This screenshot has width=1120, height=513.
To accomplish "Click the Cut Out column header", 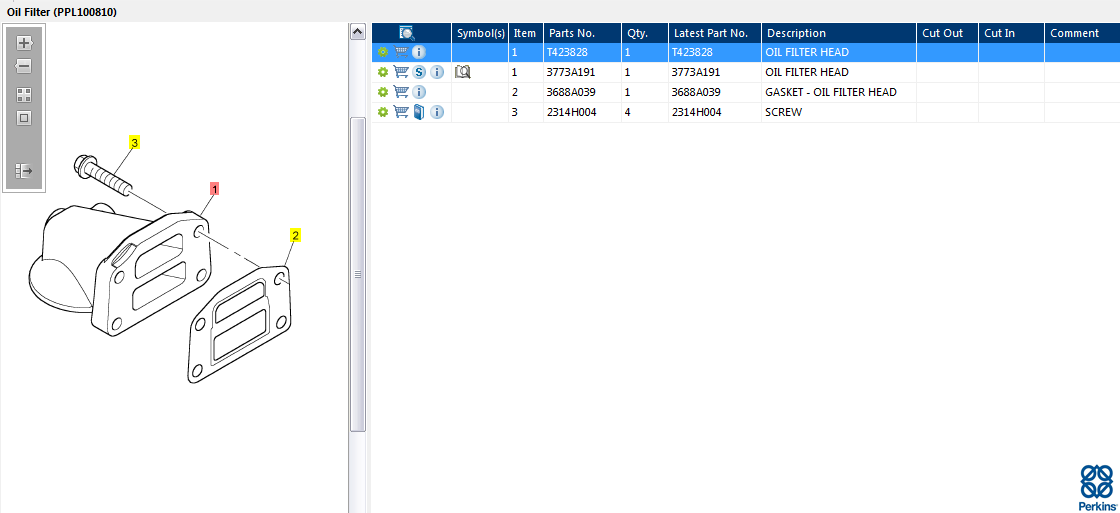I will 948,33.
